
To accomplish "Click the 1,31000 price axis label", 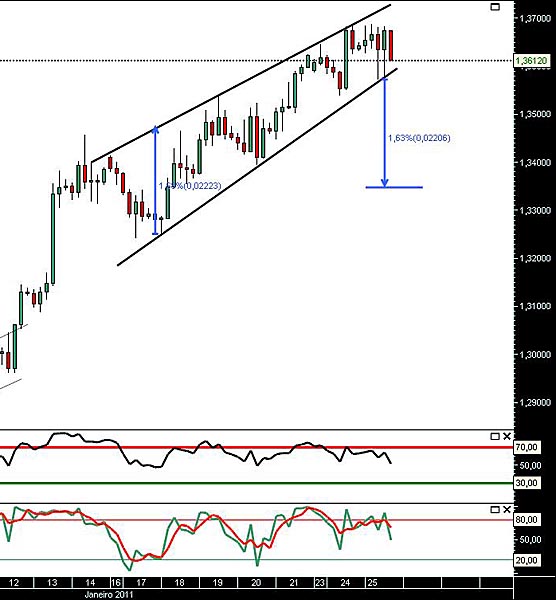I will point(536,306).
